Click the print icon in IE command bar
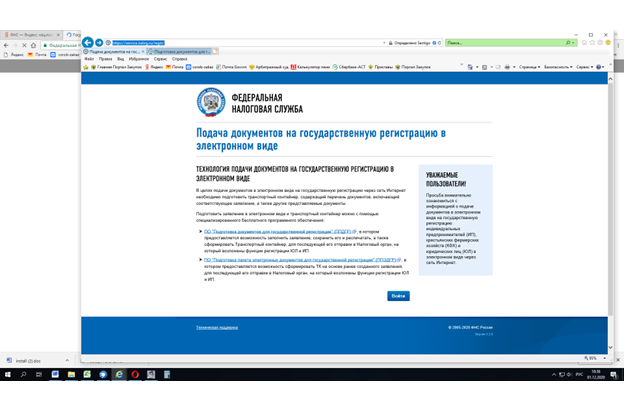Image resolution: width=624 pixels, height=413 pixels. (507, 67)
